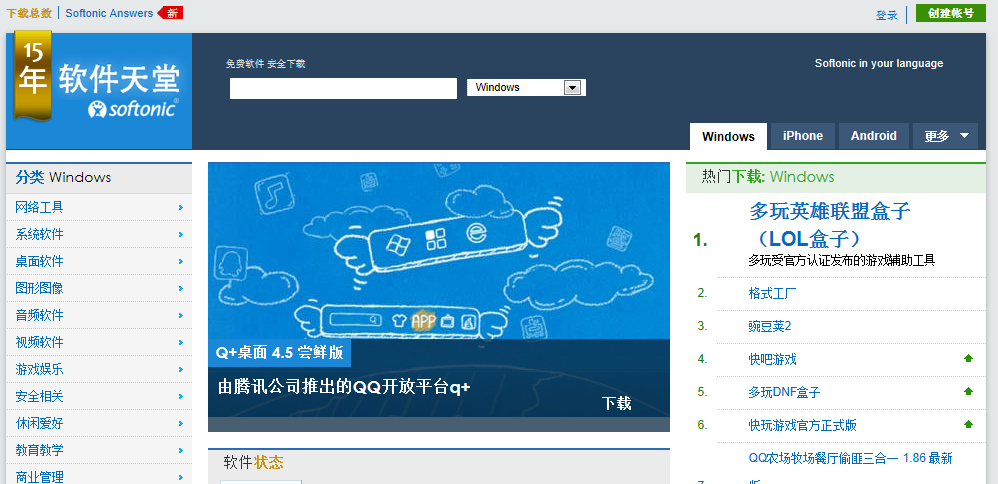Click the arrow icon next to 图形图像

pyautogui.click(x=181, y=288)
